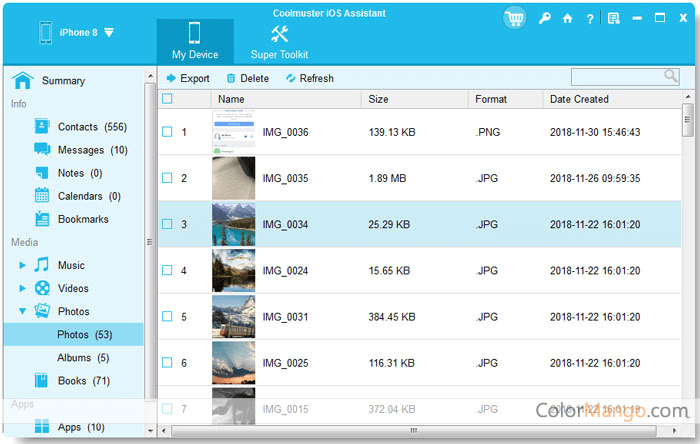This screenshot has width=700, height=444.
Task: Click the Export button
Action: pos(187,78)
